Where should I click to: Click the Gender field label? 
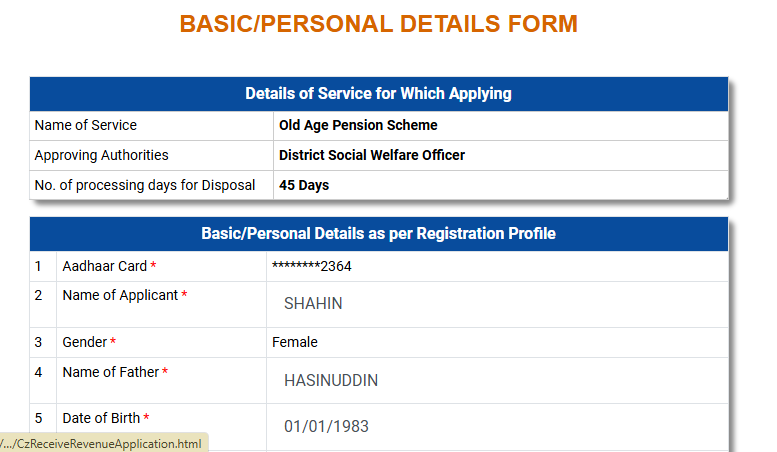click(x=85, y=342)
